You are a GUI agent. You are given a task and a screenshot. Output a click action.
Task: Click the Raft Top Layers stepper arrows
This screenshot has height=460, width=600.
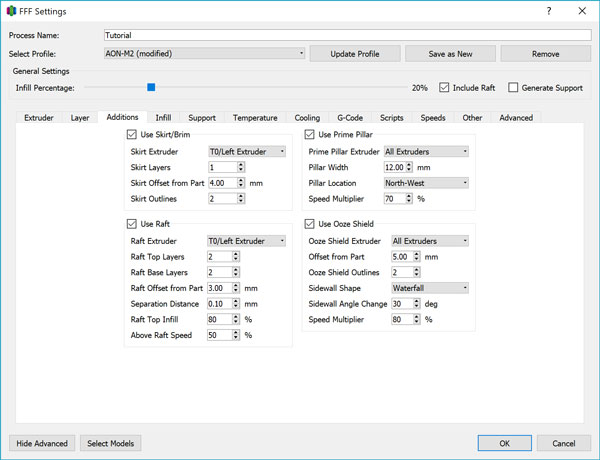pyautogui.click(x=236, y=257)
